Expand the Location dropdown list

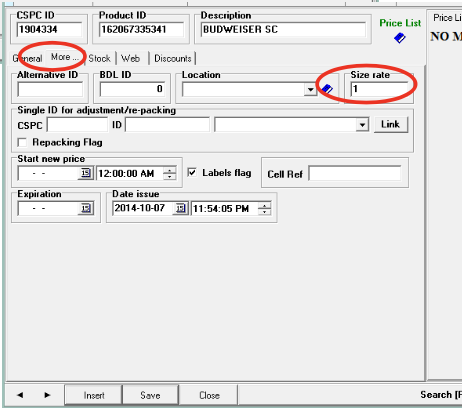pos(310,89)
